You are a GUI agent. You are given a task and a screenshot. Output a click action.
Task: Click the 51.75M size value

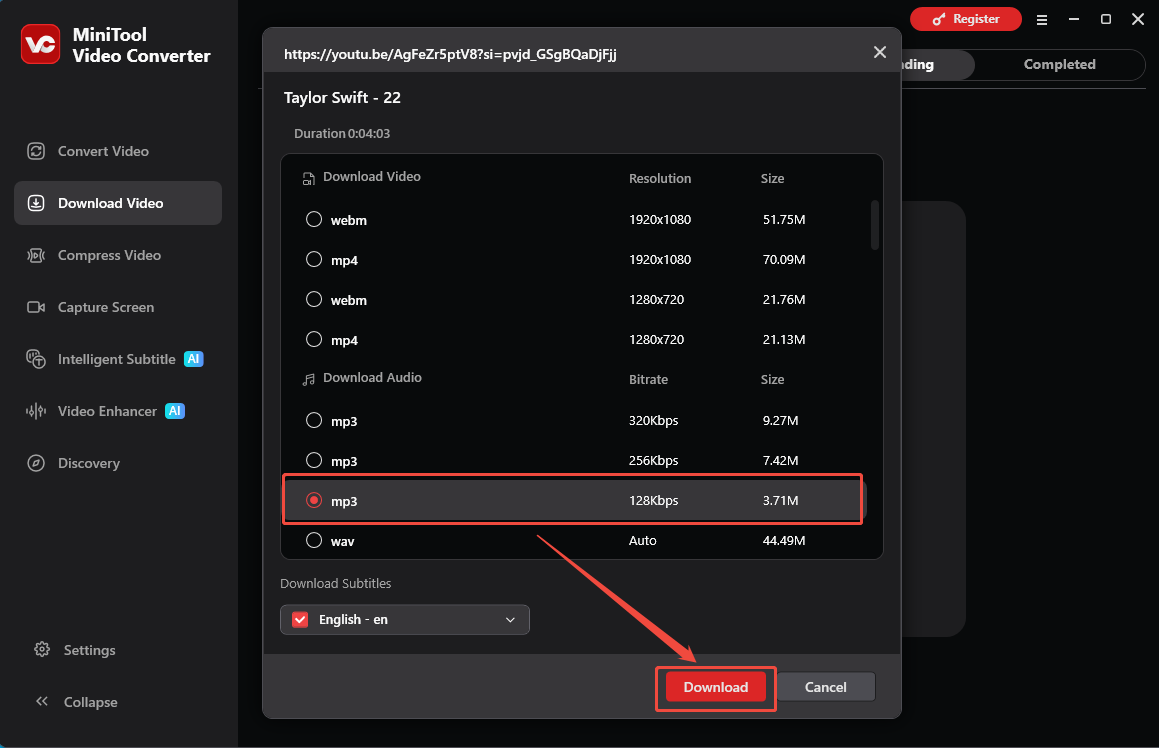784,220
